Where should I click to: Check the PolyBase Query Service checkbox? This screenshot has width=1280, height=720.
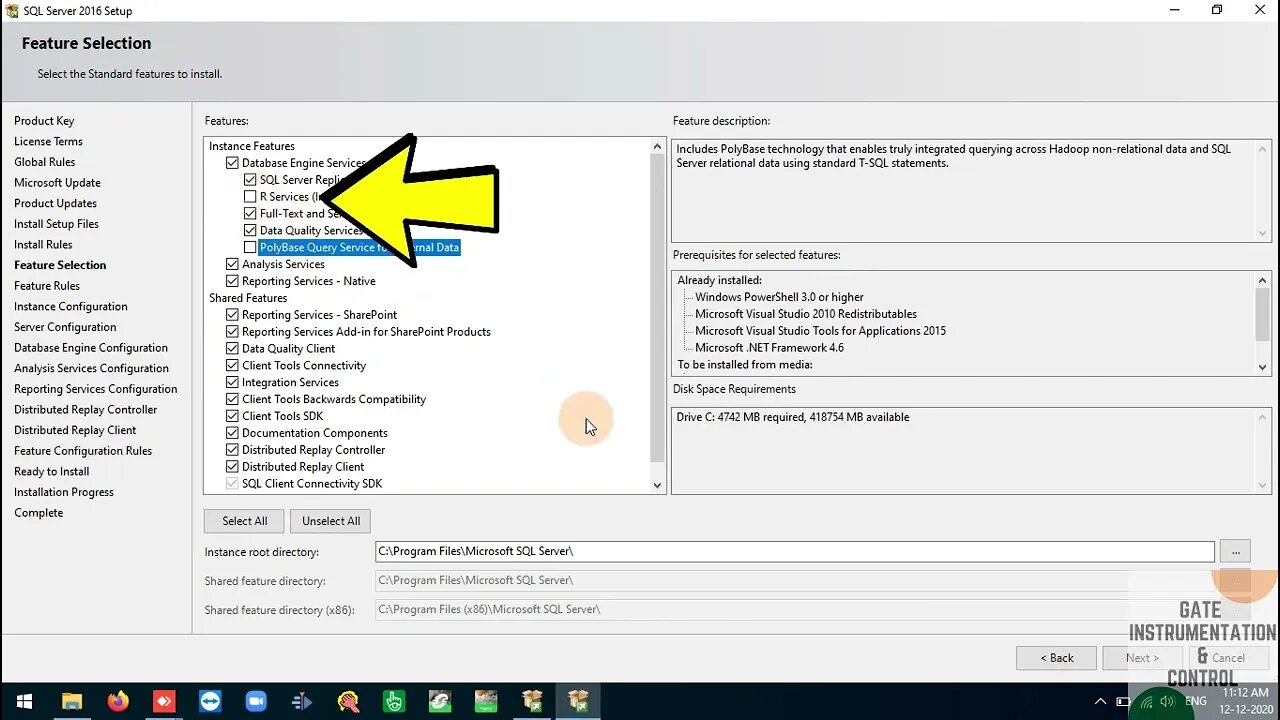[x=251, y=247]
